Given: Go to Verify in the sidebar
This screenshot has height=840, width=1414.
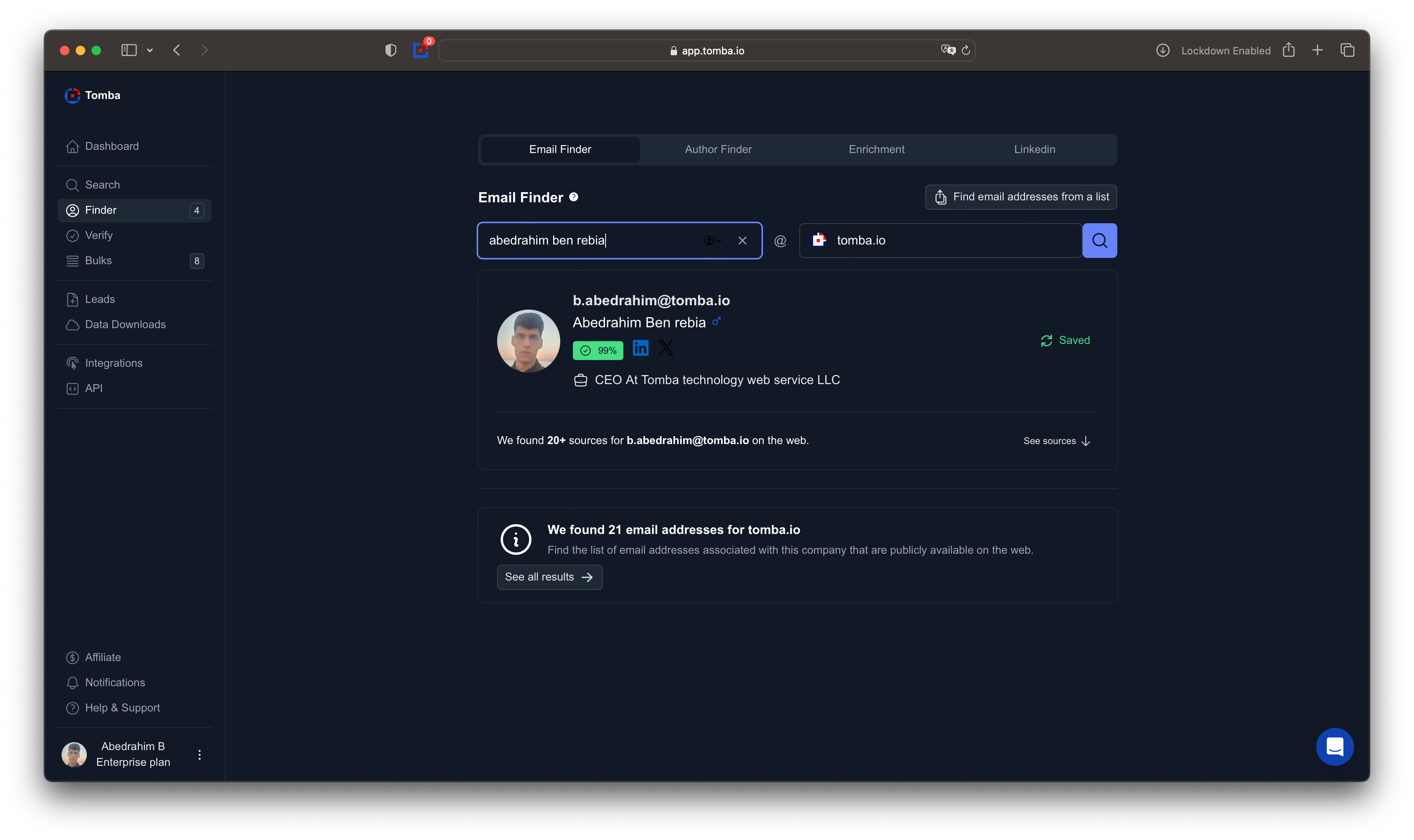Looking at the screenshot, I should (x=134, y=235).
